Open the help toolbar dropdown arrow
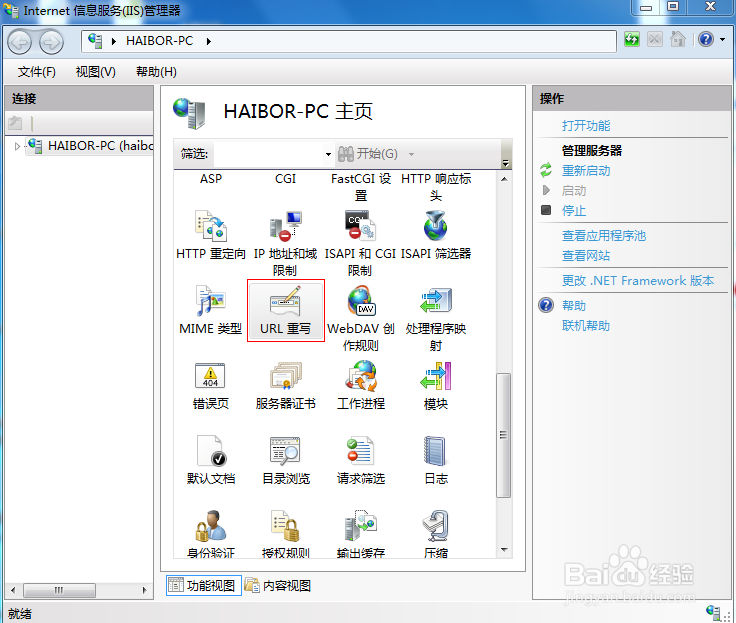This screenshot has width=736, height=623. click(x=723, y=39)
